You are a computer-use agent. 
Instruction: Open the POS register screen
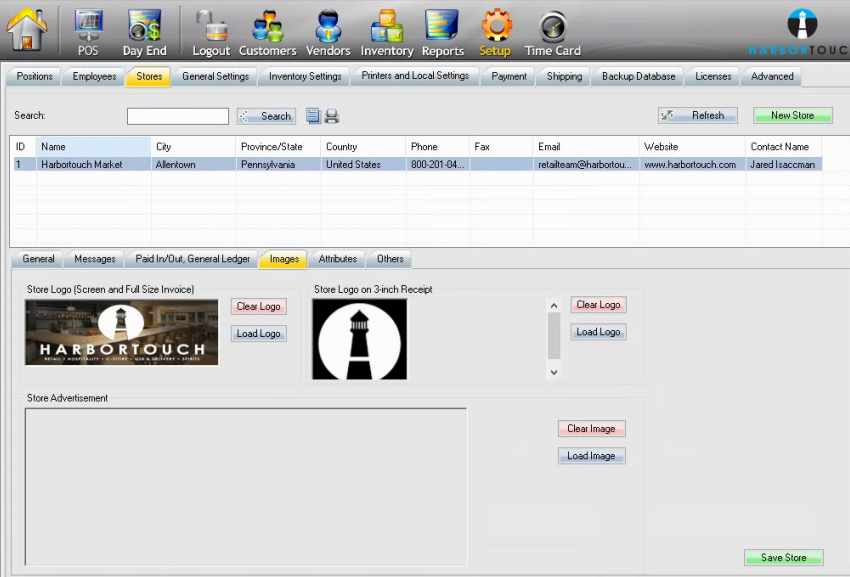[x=88, y=31]
